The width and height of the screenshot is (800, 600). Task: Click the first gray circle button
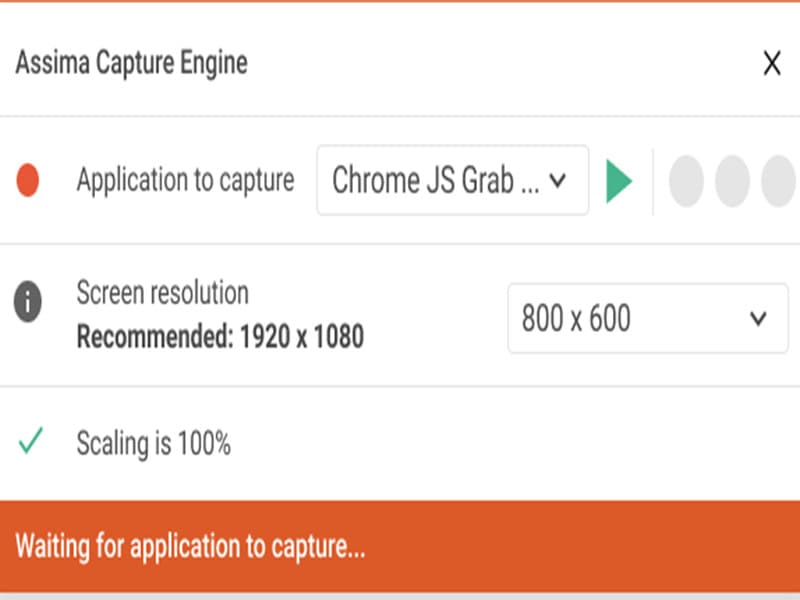[x=686, y=182]
